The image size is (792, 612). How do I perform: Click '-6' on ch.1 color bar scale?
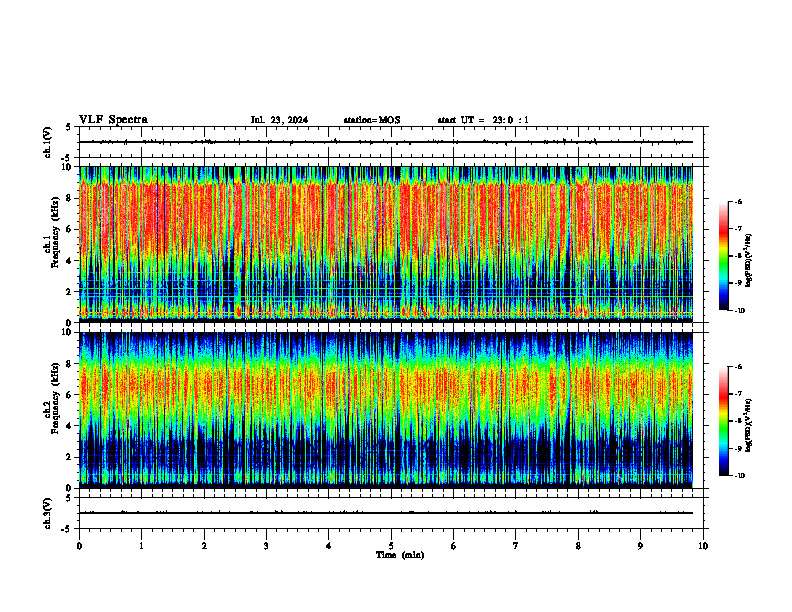tap(737, 201)
